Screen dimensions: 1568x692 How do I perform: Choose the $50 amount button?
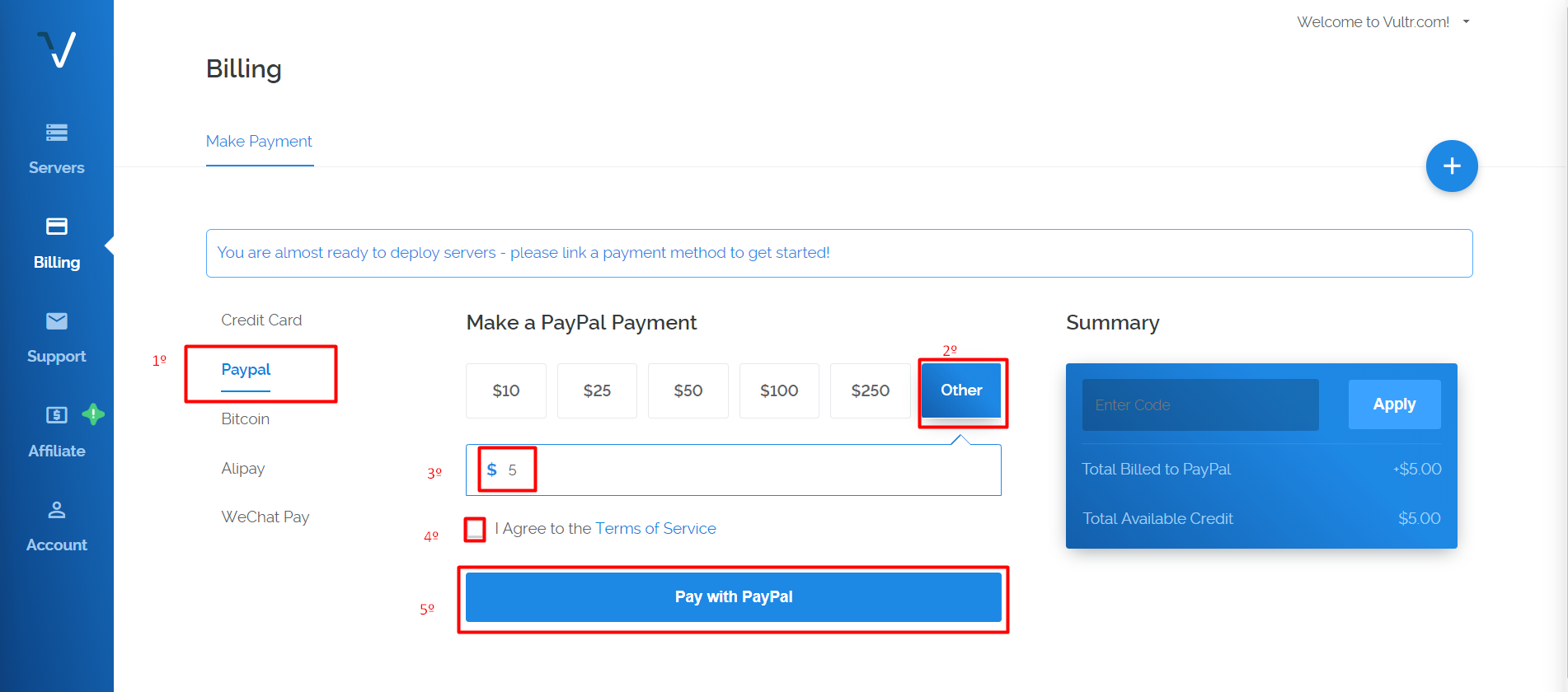click(688, 390)
